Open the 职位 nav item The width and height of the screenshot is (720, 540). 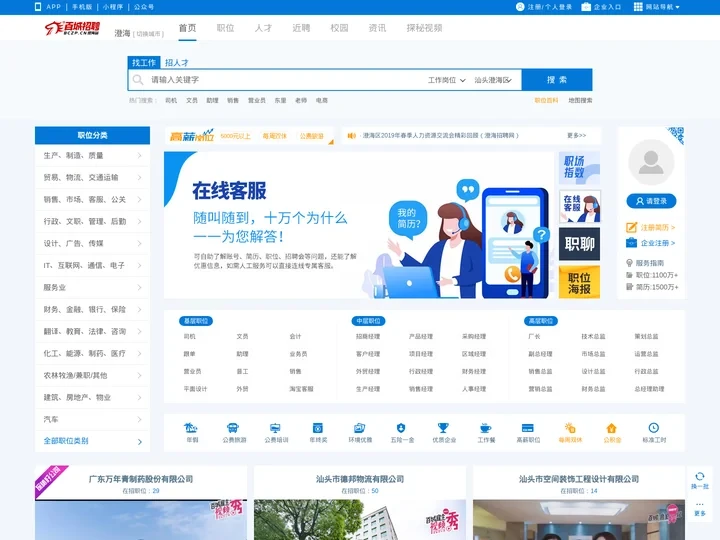tap(225, 28)
